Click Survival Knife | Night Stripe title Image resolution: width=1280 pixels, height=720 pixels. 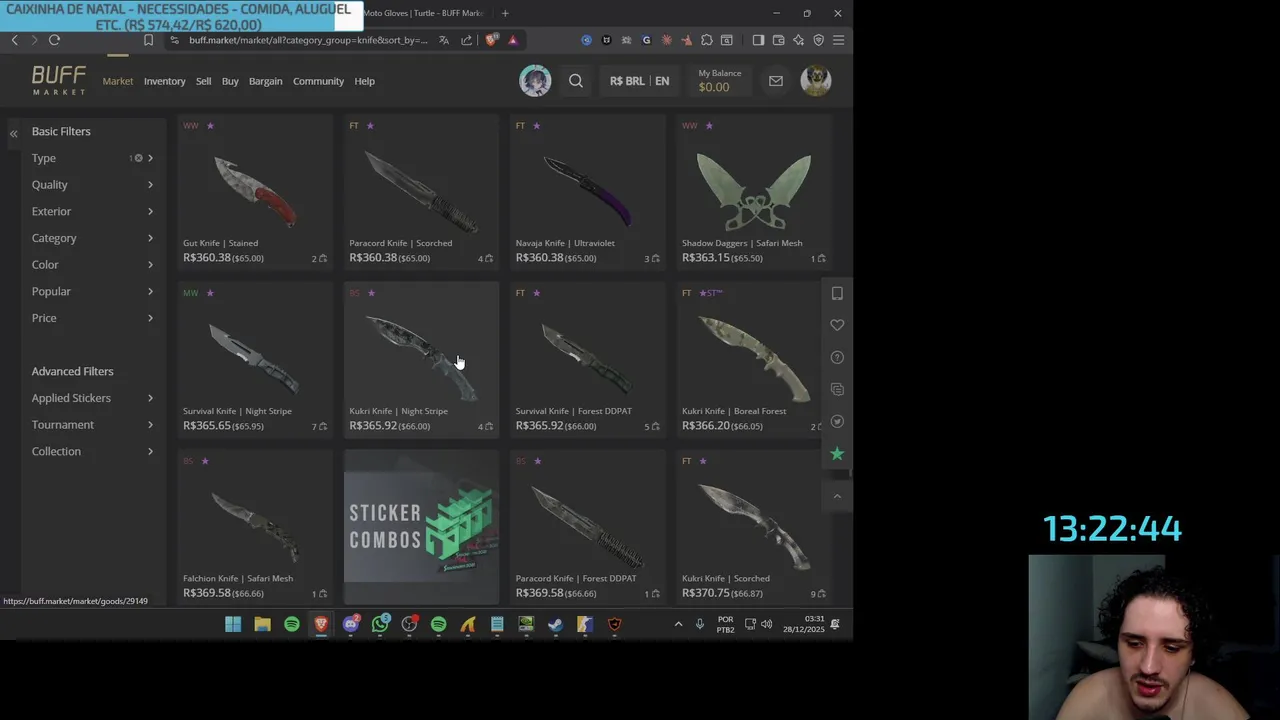(x=237, y=411)
